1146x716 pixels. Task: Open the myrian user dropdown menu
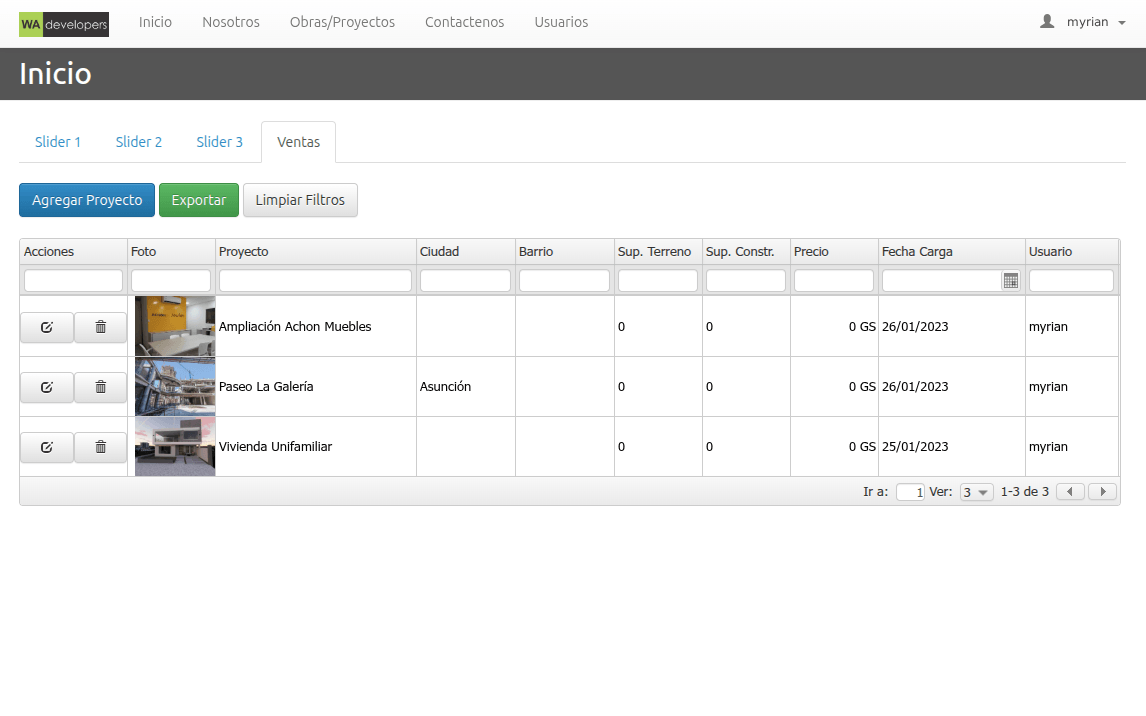(1082, 22)
